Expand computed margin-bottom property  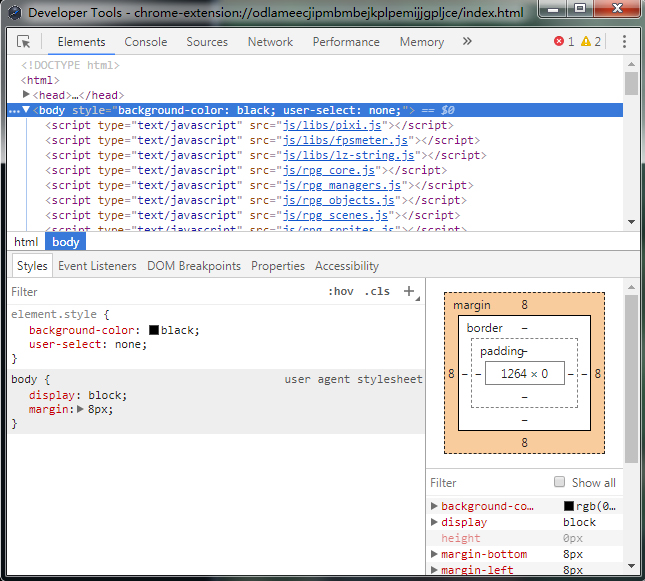pyautogui.click(x=434, y=554)
